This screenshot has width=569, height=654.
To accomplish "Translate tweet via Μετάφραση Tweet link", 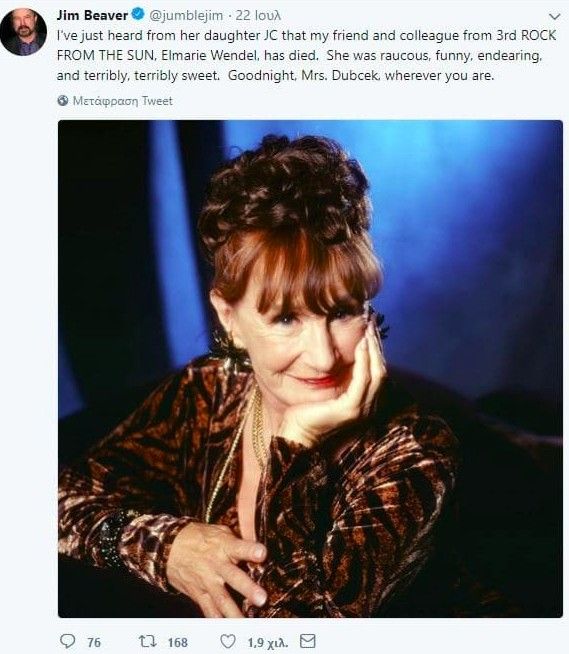I will tap(123, 101).
